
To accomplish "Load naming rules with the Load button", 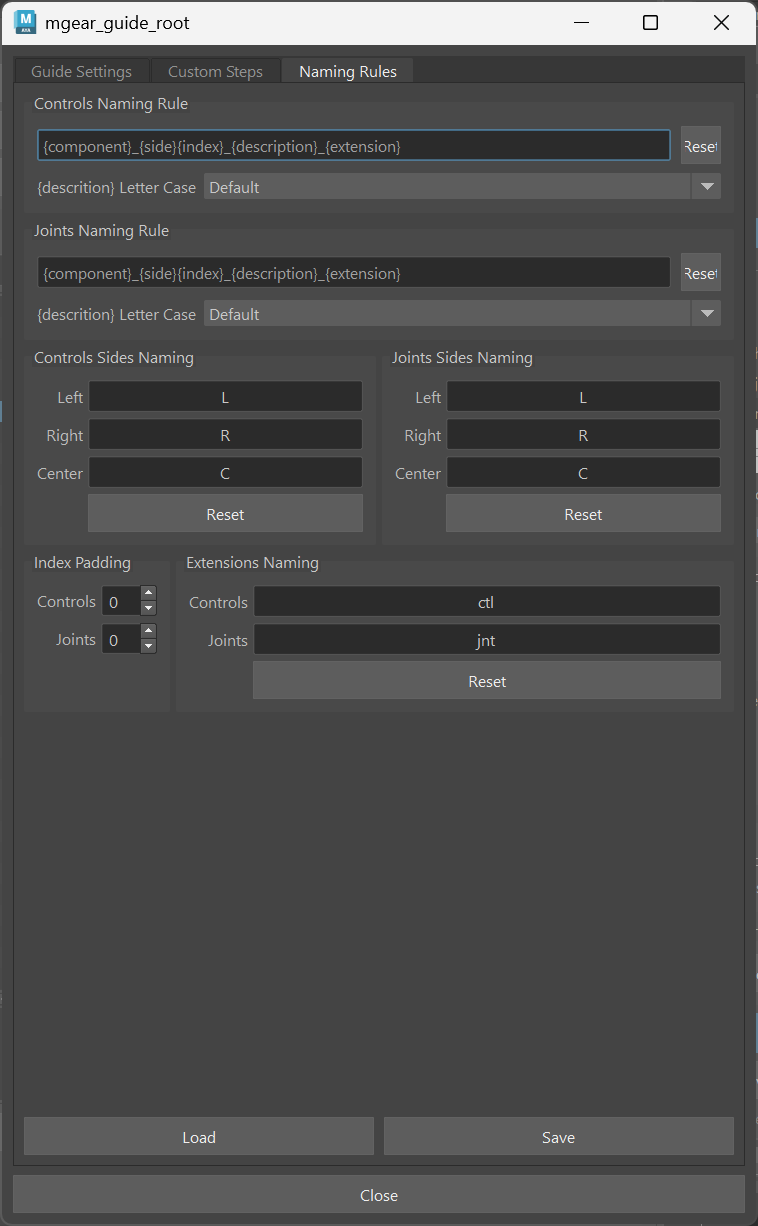I will click(x=199, y=1137).
